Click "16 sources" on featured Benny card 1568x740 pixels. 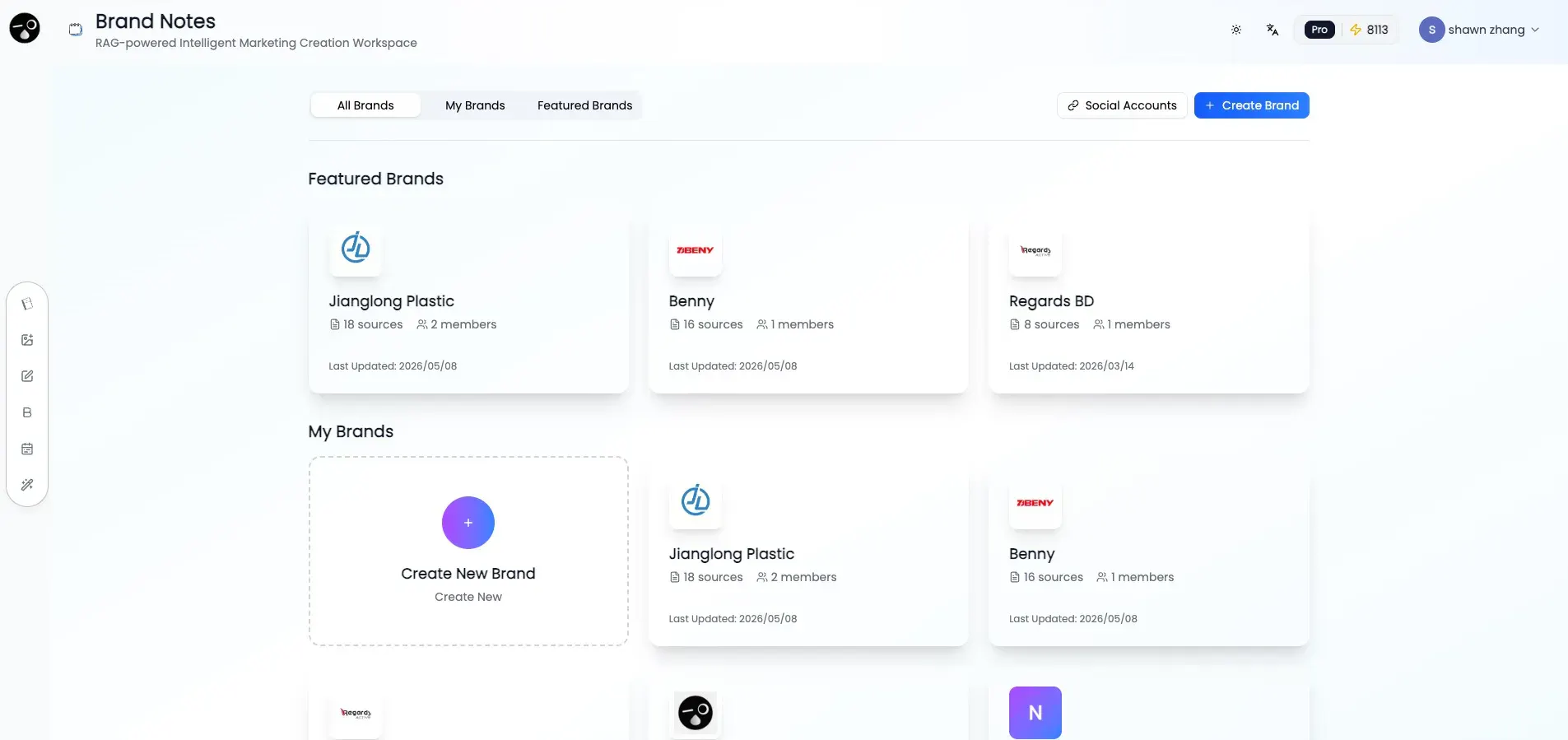[706, 324]
